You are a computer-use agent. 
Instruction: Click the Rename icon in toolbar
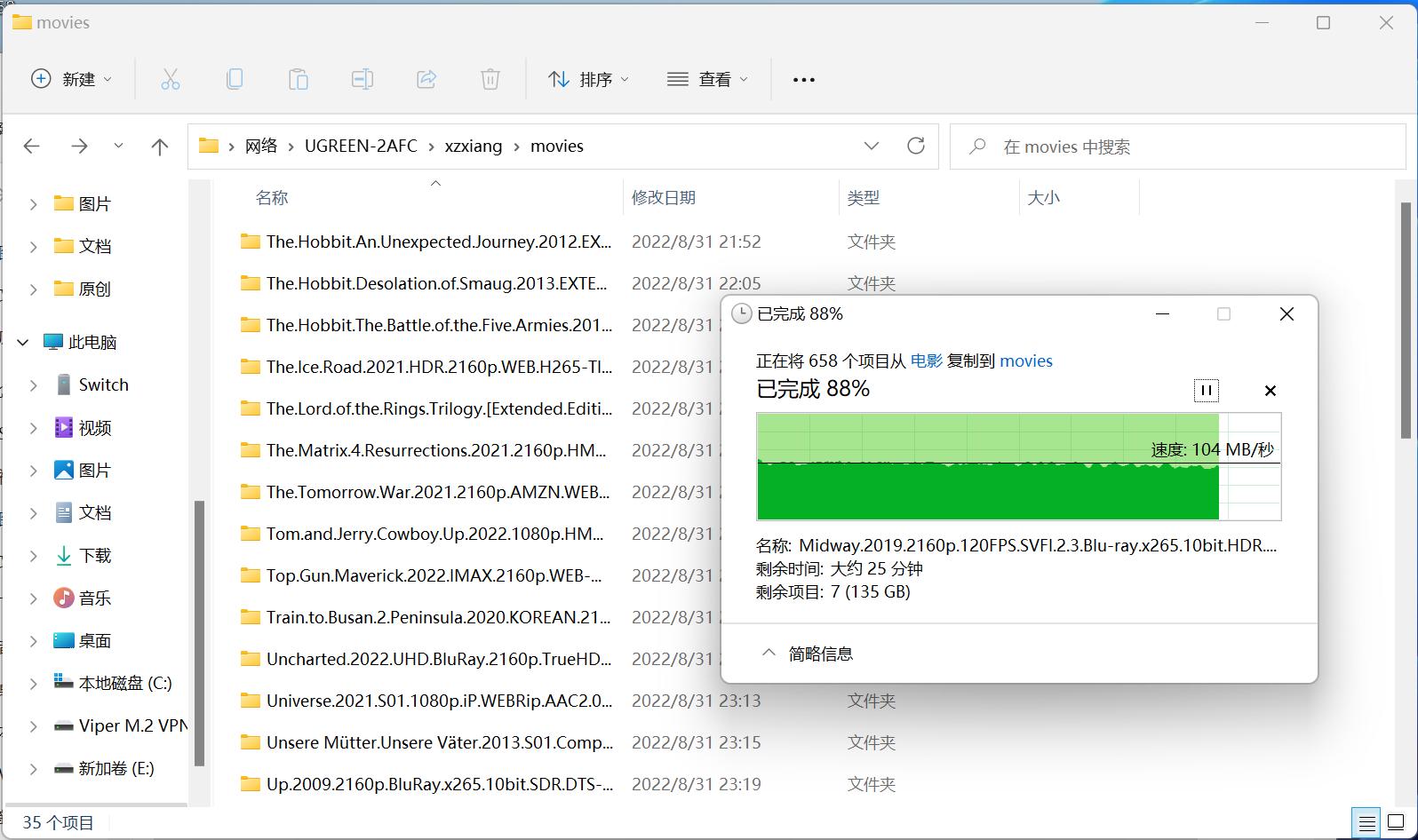(x=362, y=79)
